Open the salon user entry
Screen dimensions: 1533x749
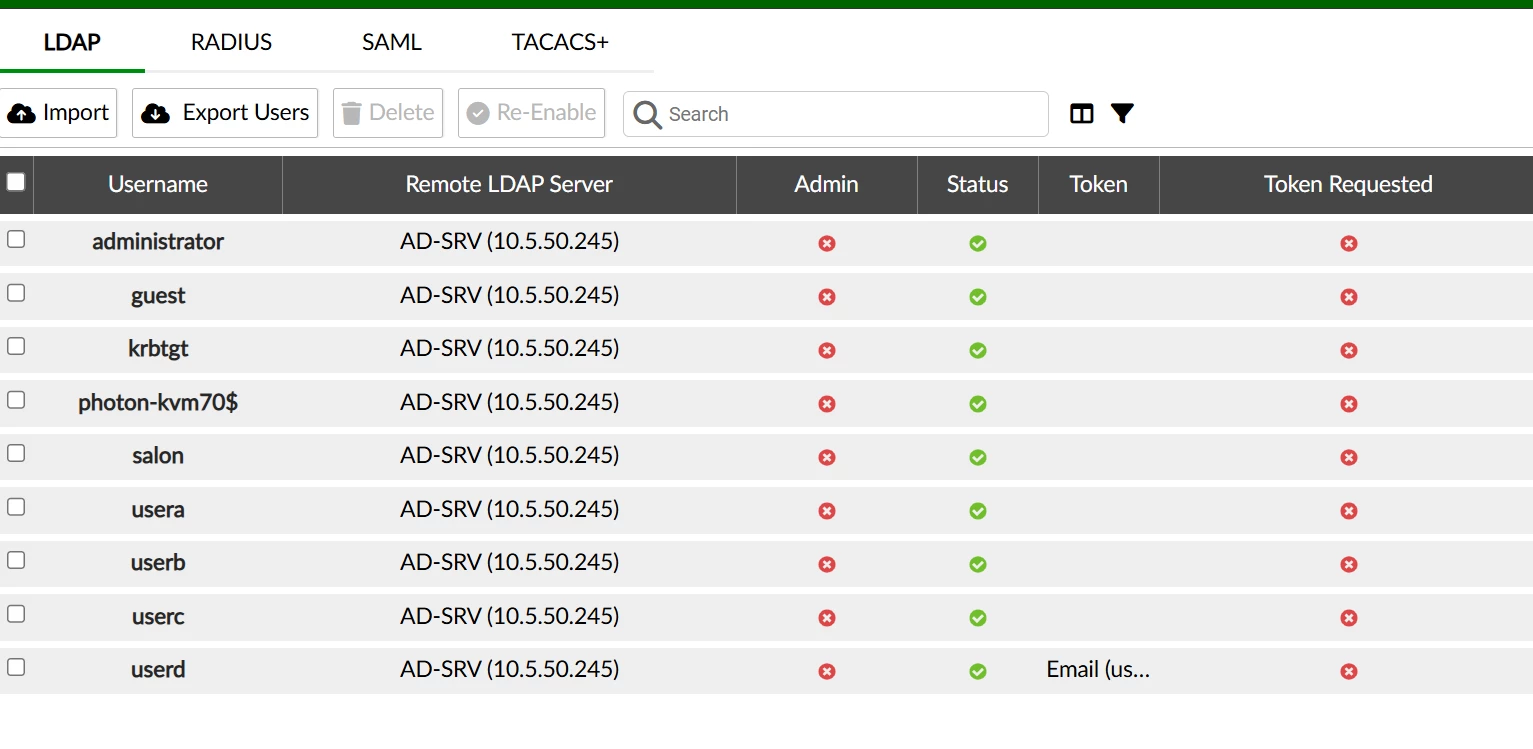[158, 455]
